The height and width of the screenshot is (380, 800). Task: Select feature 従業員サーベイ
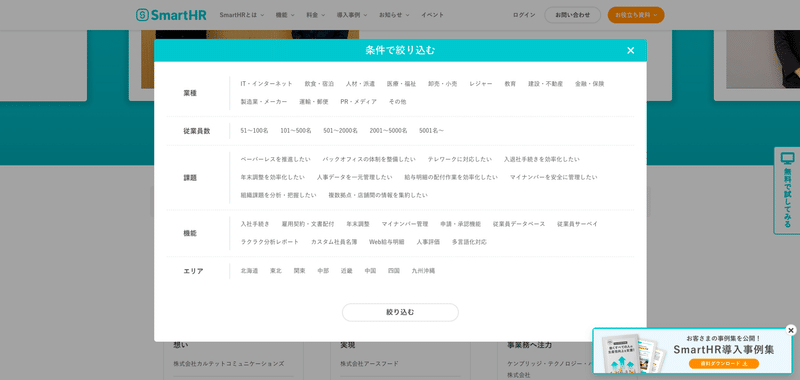pos(577,224)
